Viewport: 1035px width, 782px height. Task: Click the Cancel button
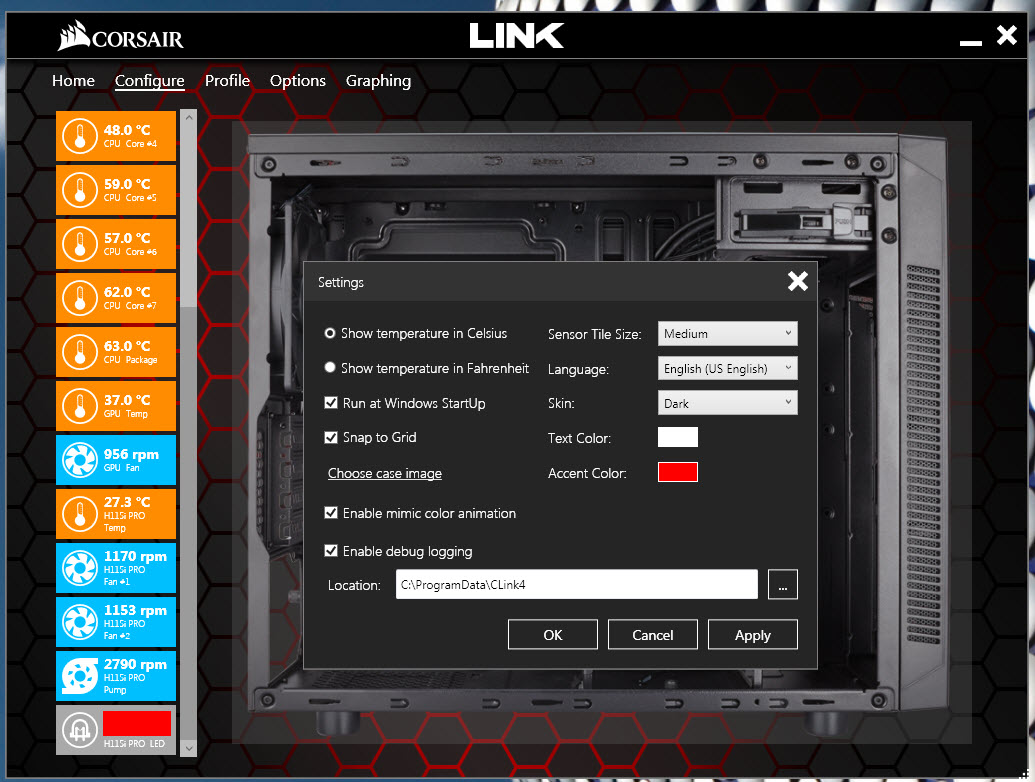coord(653,634)
